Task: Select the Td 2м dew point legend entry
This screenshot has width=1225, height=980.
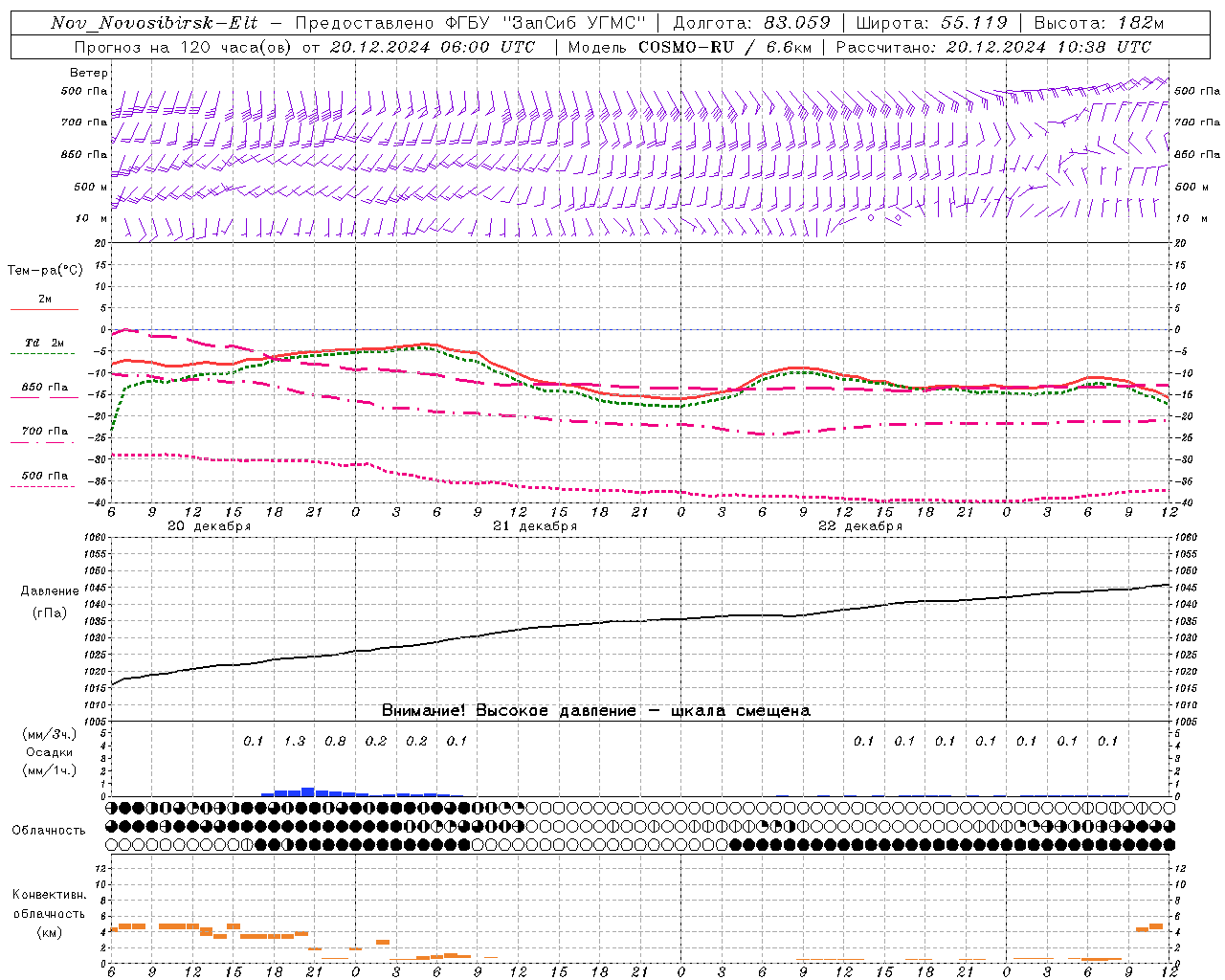Action: pyautogui.click(x=44, y=343)
